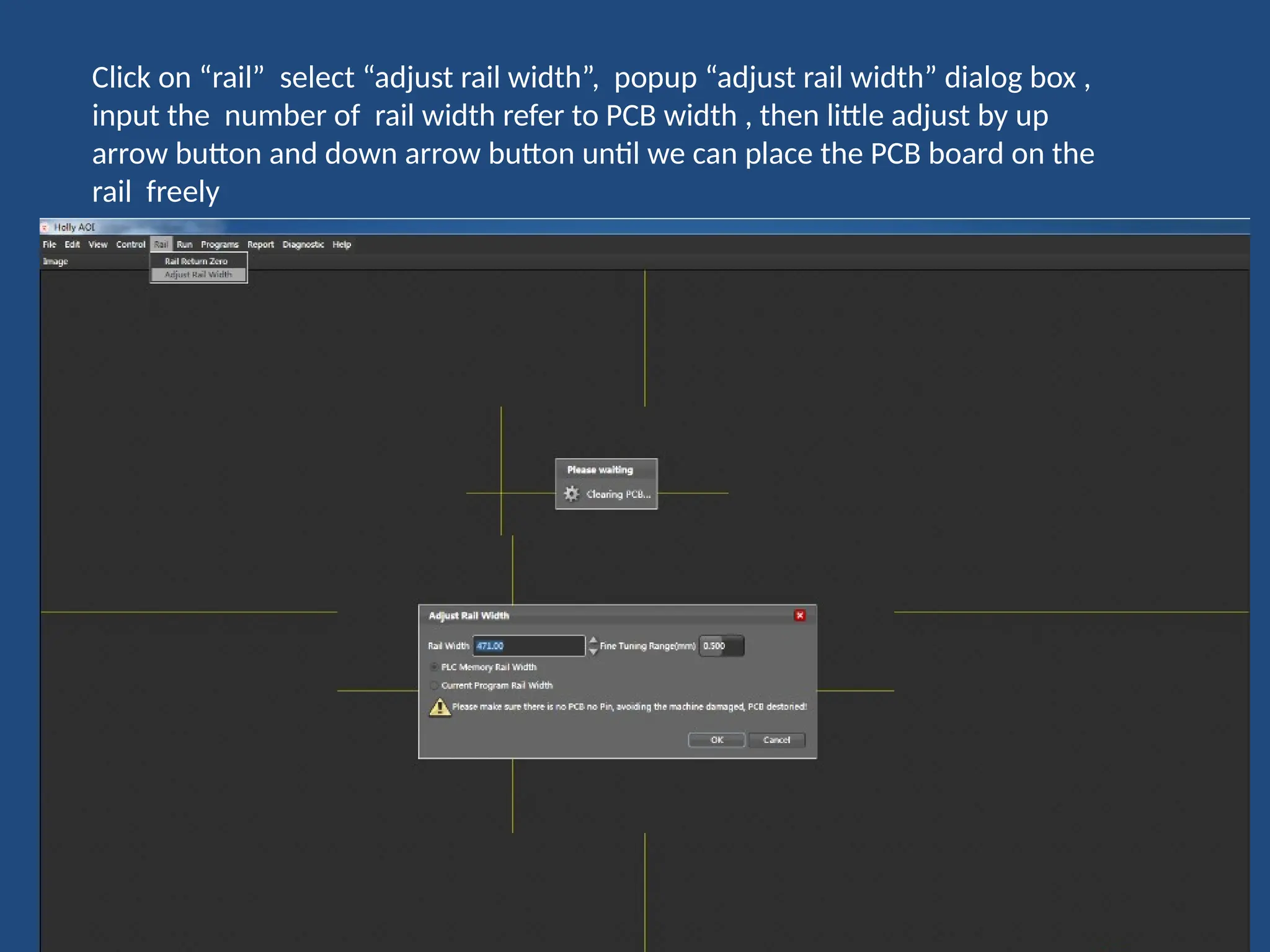
Task: Click the Image panel label
Action: pyautogui.click(x=55, y=262)
